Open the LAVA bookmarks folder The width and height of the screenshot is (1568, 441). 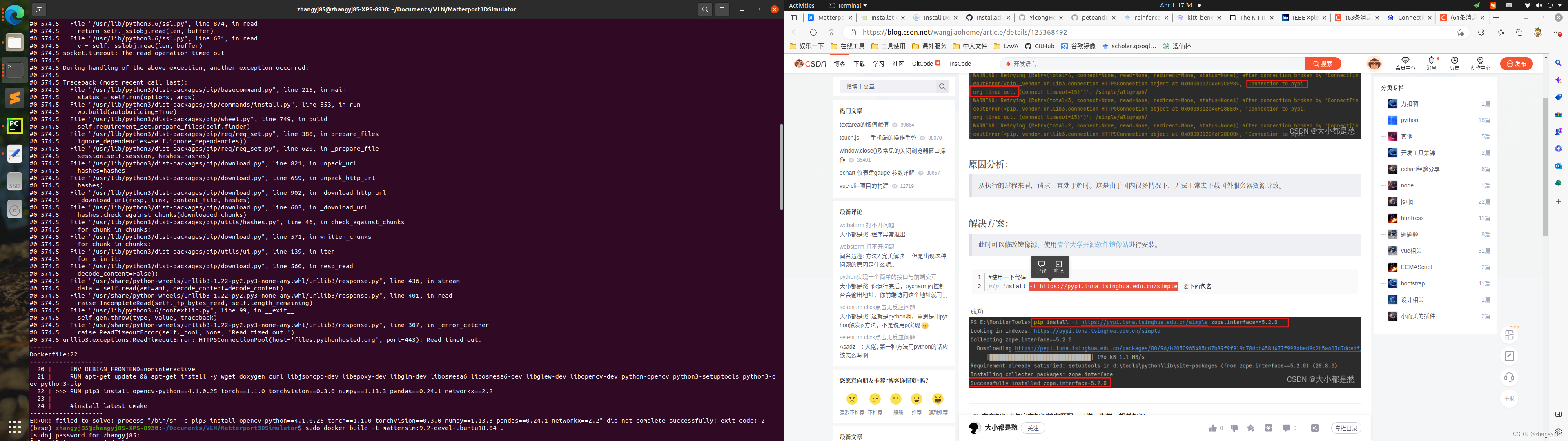point(1006,46)
